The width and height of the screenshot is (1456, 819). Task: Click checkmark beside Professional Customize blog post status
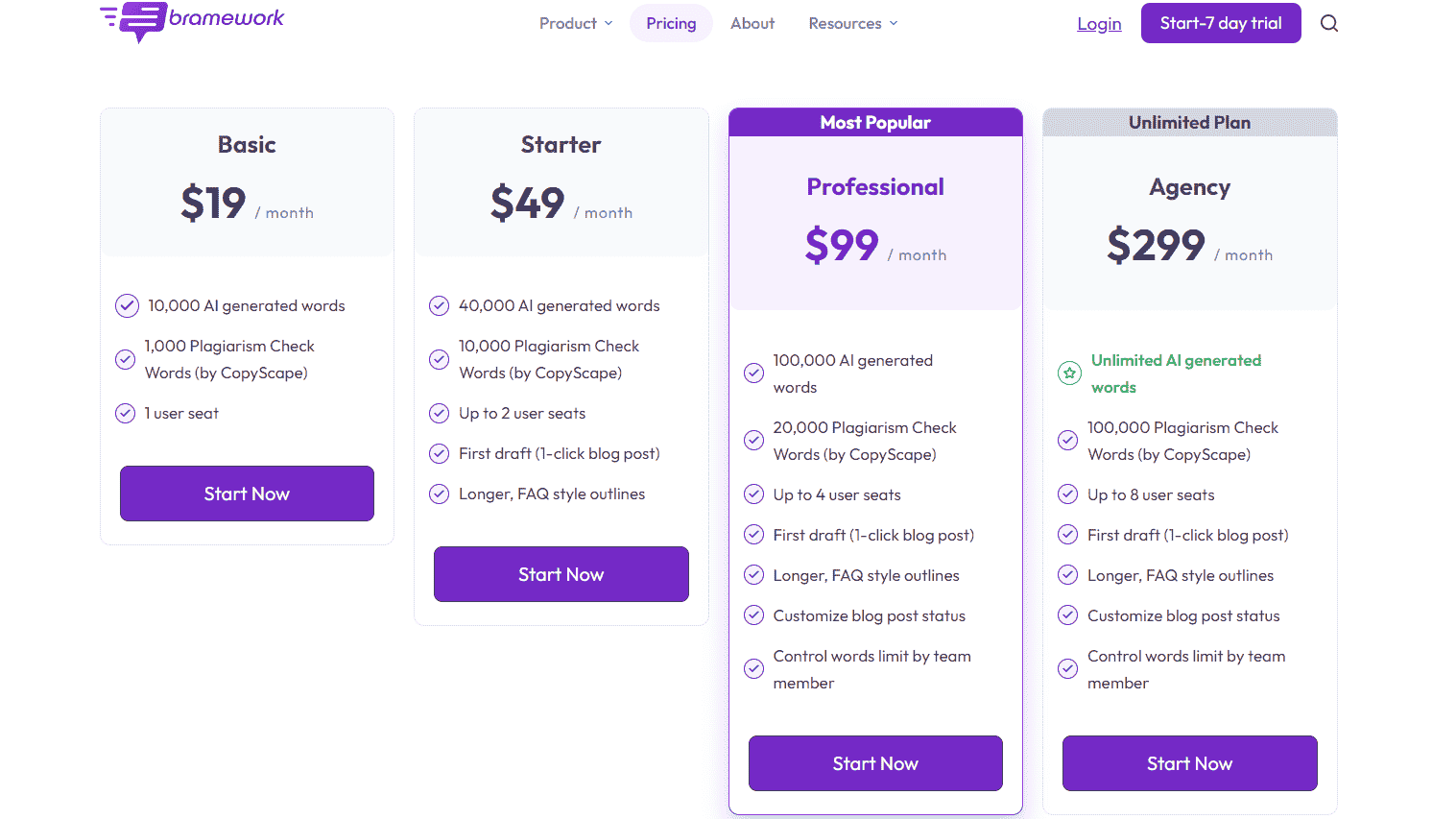[x=754, y=616]
